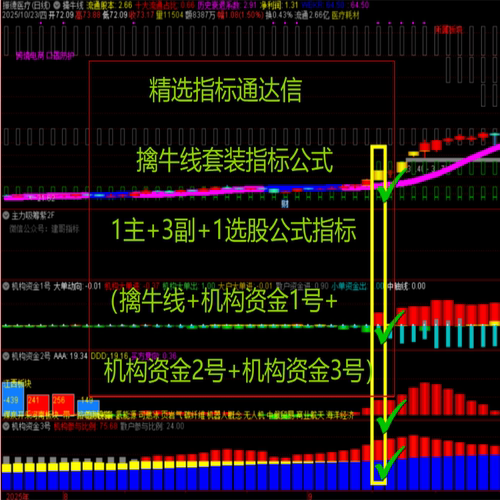Viewport: 500px width, 500px height.
Task: Click the 医疗耗材 sector label
Action: [x=345, y=15]
